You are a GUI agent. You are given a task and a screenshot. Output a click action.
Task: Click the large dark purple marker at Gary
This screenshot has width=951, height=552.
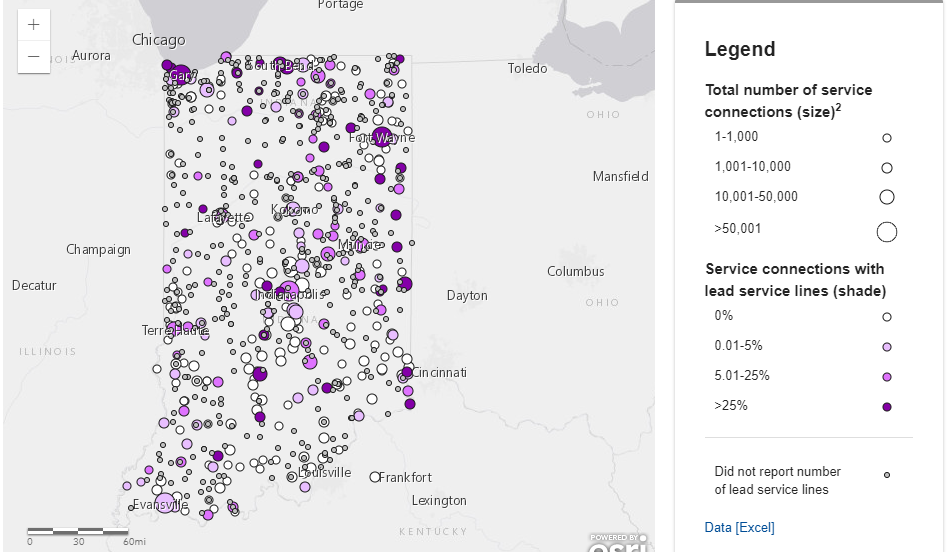coord(182,73)
